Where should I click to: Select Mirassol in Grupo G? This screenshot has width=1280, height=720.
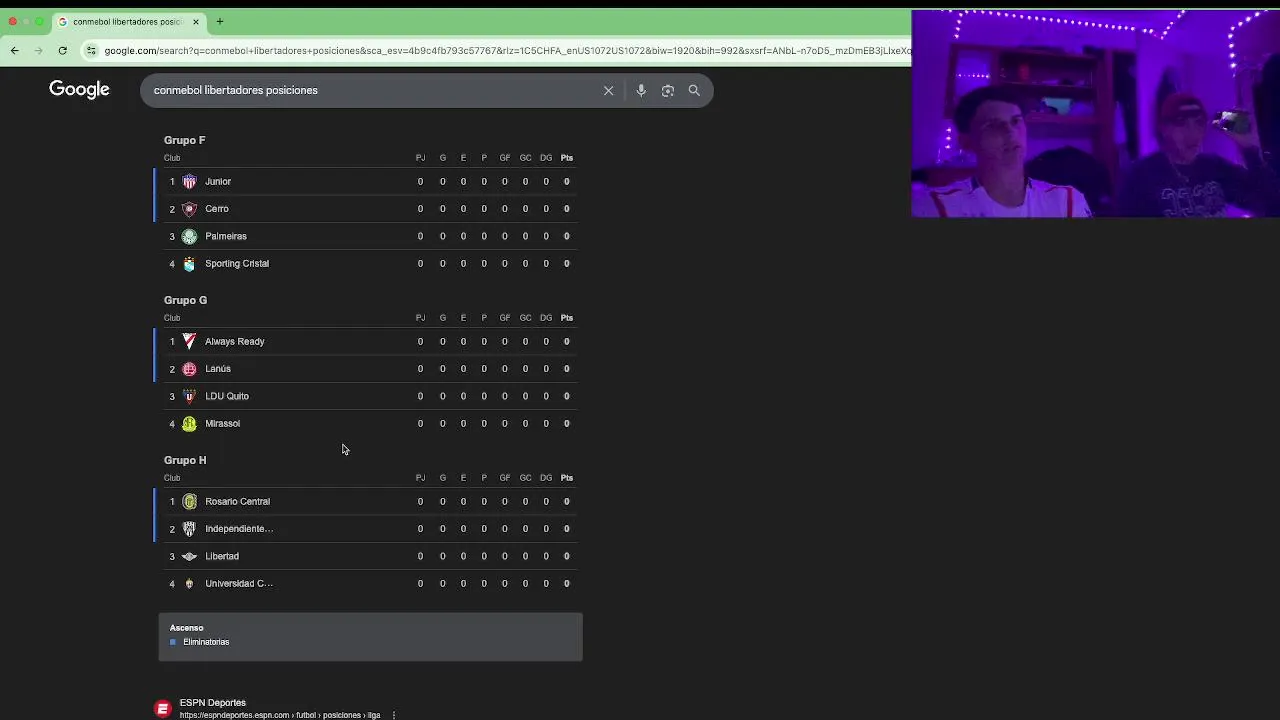(223, 423)
